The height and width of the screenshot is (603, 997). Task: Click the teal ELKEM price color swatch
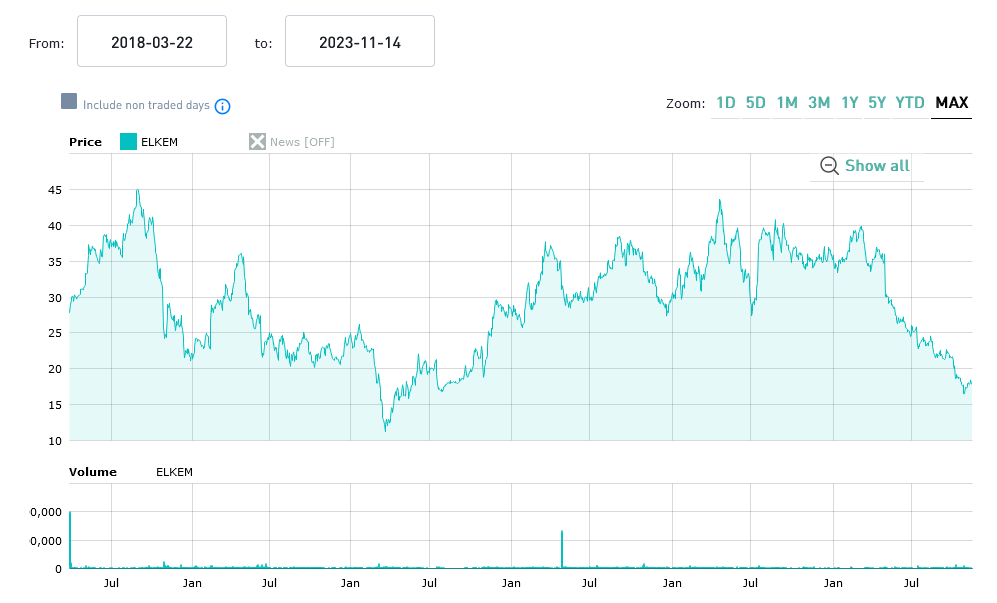click(x=128, y=142)
